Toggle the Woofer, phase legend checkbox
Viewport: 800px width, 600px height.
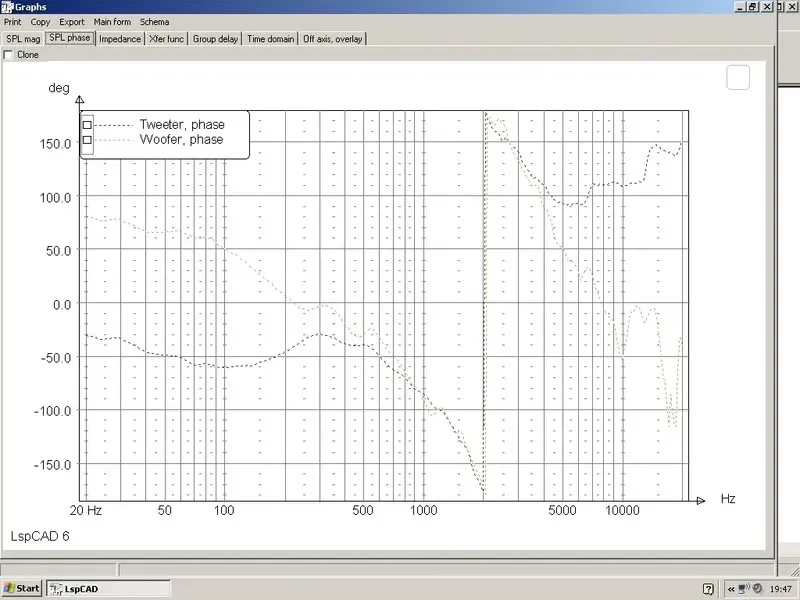click(x=87, y=140)
